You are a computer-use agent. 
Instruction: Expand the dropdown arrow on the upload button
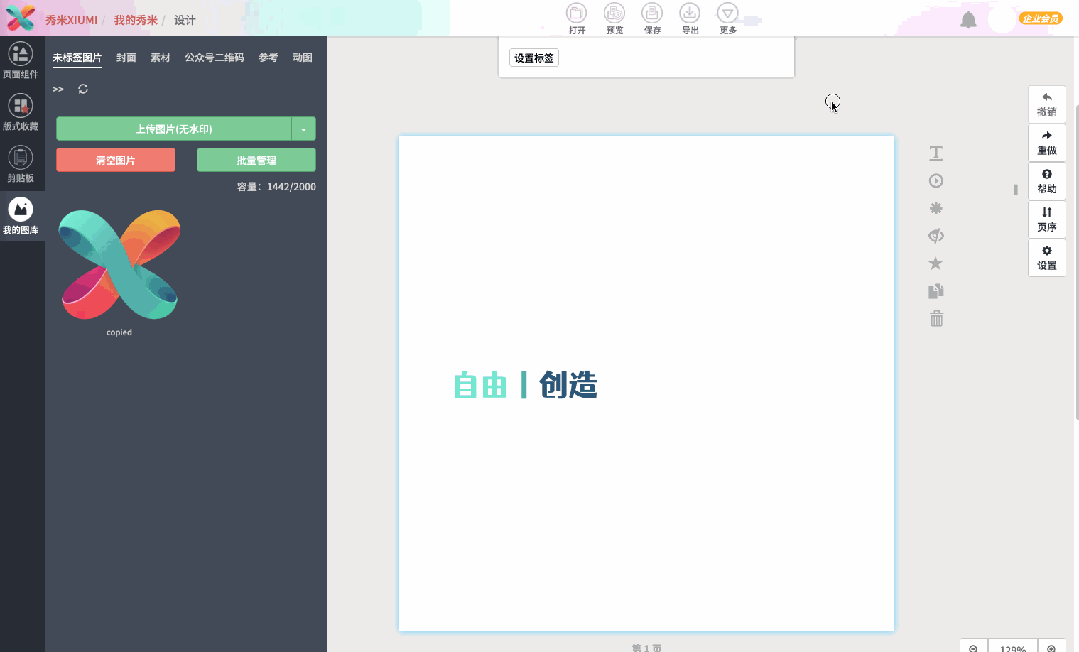point(306,128)
